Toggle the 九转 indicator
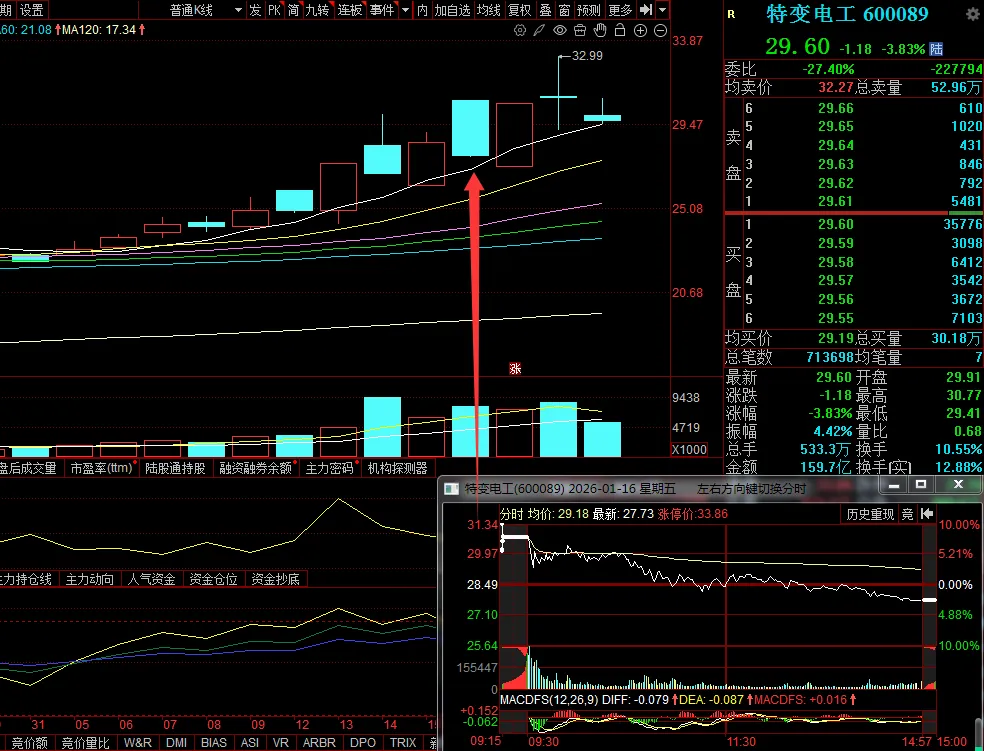Screen dimensions: 984x751 tap(317, 9)
